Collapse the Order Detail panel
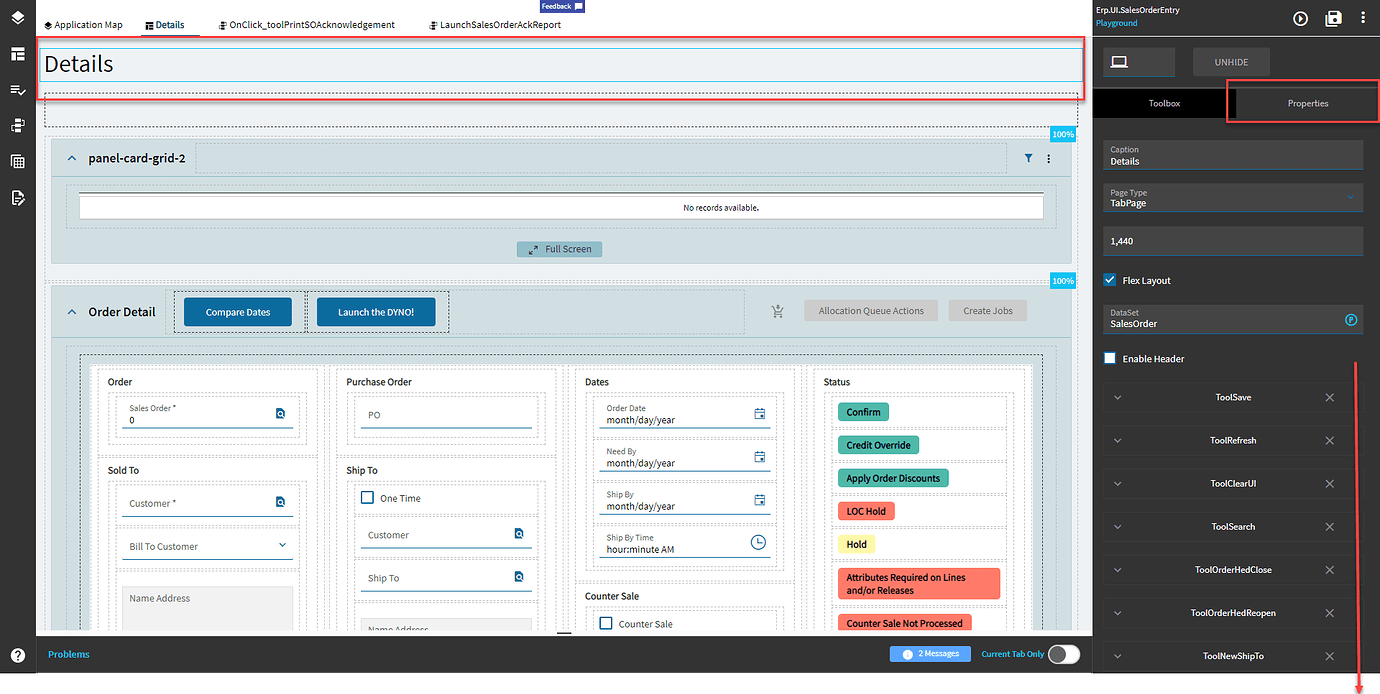 (x=71, y=311)
